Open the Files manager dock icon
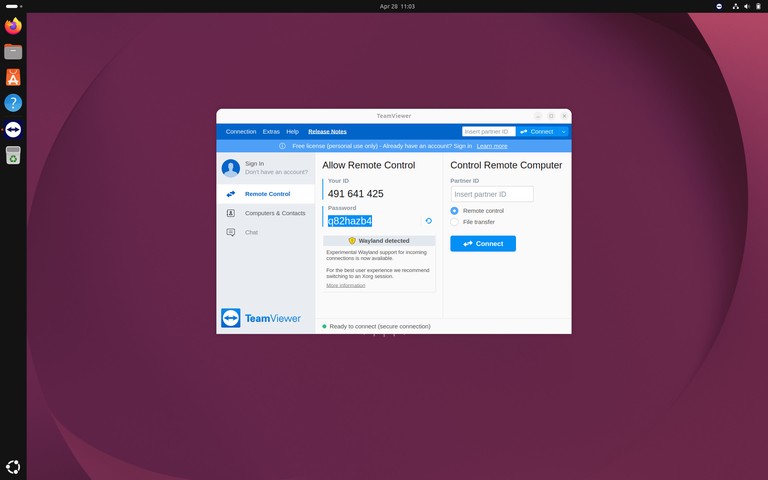Viewport: 768px width, 480px height. point(13,51)
